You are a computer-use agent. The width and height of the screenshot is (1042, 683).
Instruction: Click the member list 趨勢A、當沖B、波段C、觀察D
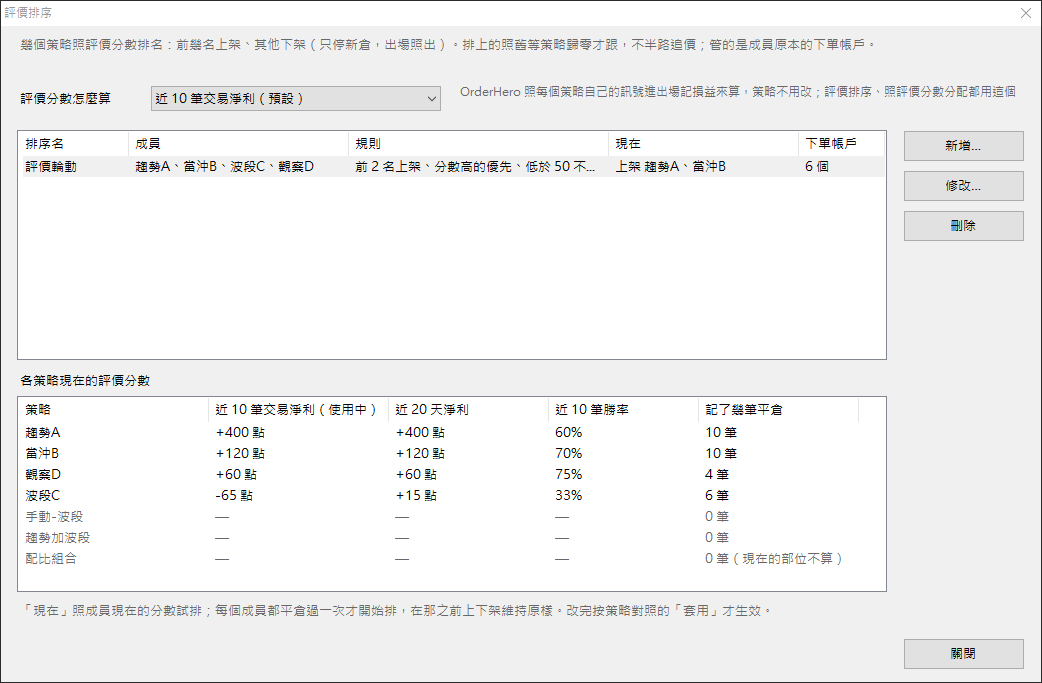pos(225,167)
